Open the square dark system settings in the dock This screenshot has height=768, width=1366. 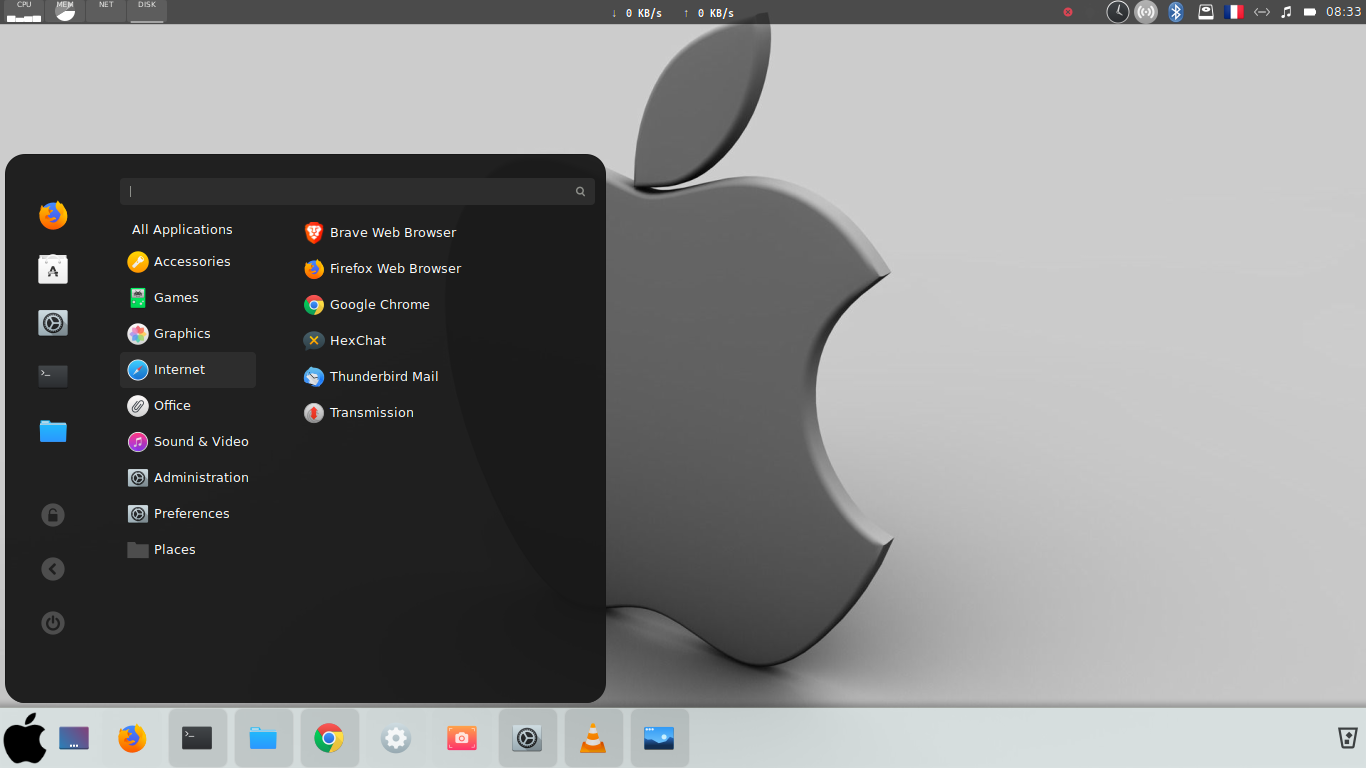(527, 739)
